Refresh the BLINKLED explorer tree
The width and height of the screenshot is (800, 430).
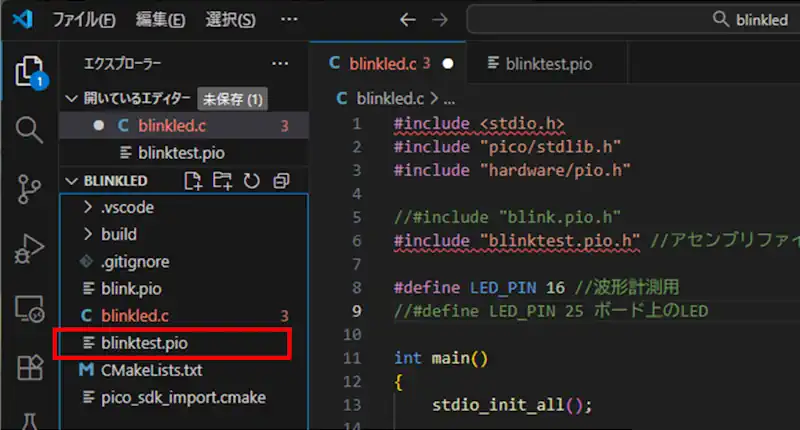click(x=251, y=181)
